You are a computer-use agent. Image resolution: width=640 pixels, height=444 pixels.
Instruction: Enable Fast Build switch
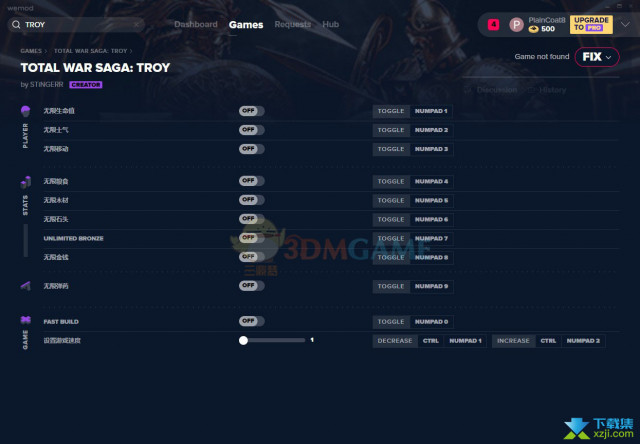[251, 321]
